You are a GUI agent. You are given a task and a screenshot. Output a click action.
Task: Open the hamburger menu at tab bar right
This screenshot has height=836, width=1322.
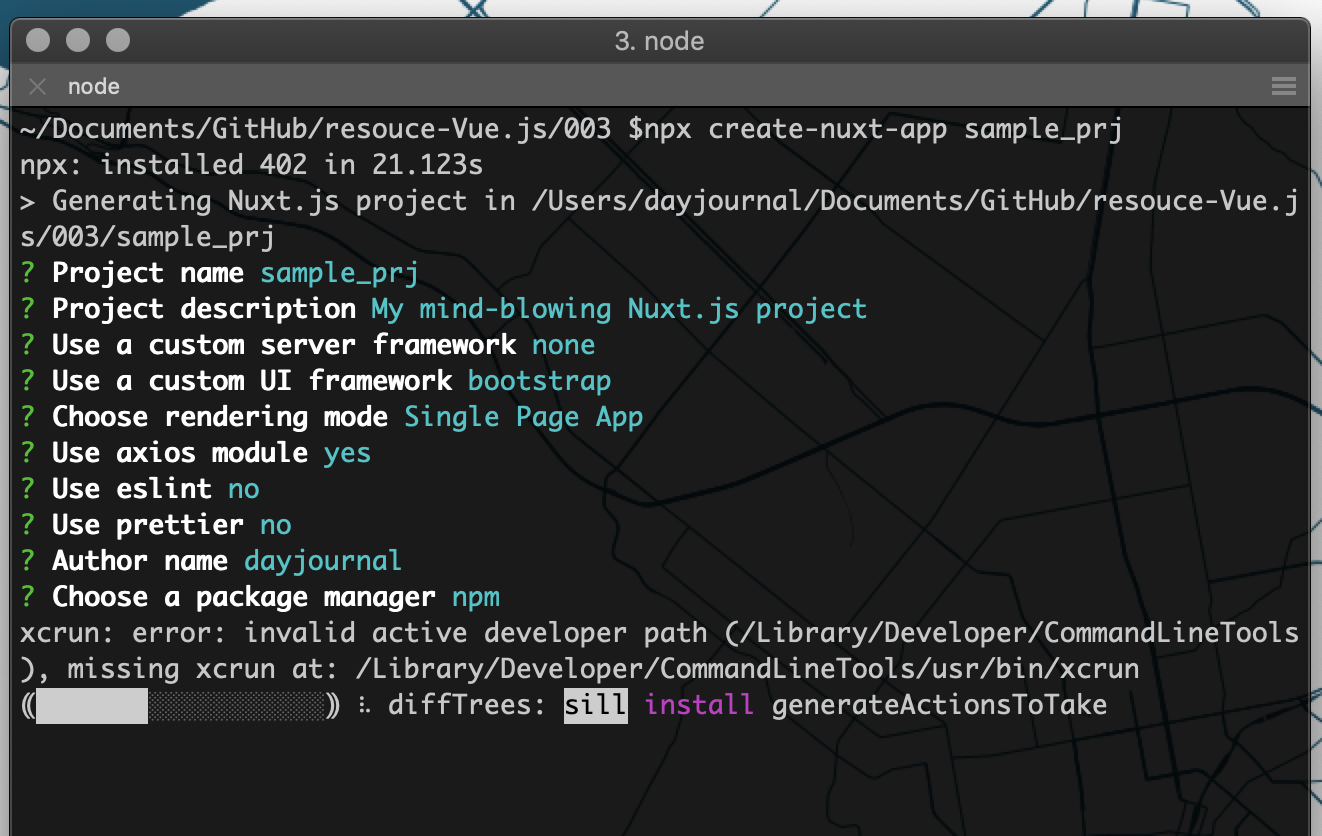click(1284, 87)
